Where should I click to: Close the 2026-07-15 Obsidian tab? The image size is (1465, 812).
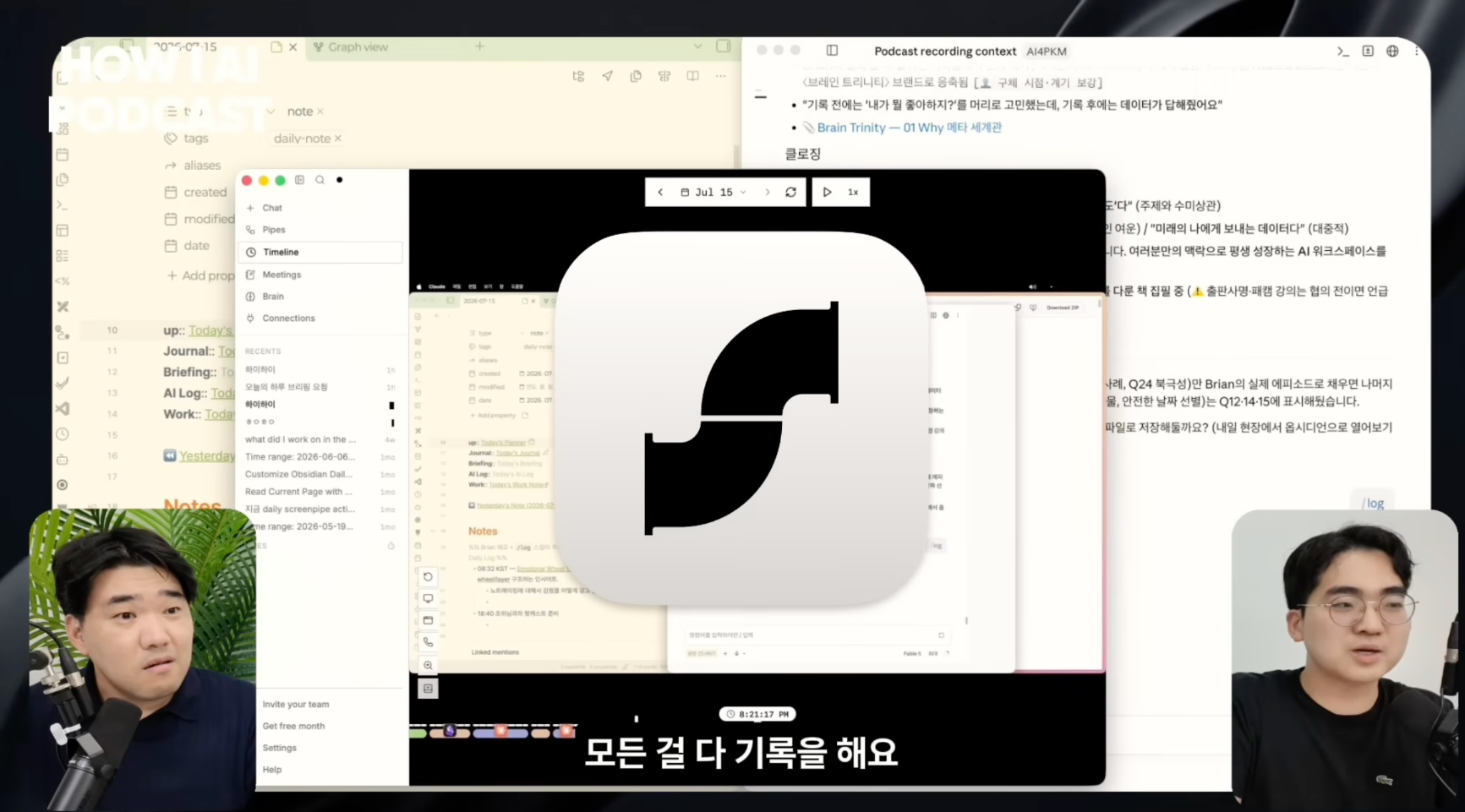pos(292,47)
